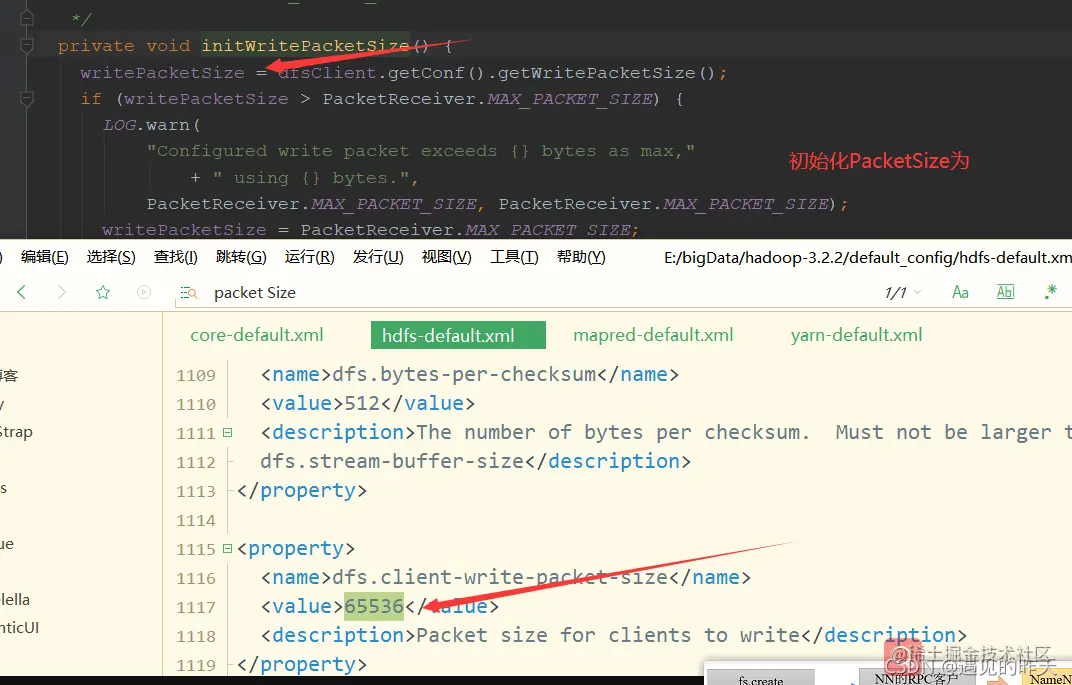Collapse the property fold at line 1115
The height and width of the screenshot is (685, 1072).
pos(228,548)
